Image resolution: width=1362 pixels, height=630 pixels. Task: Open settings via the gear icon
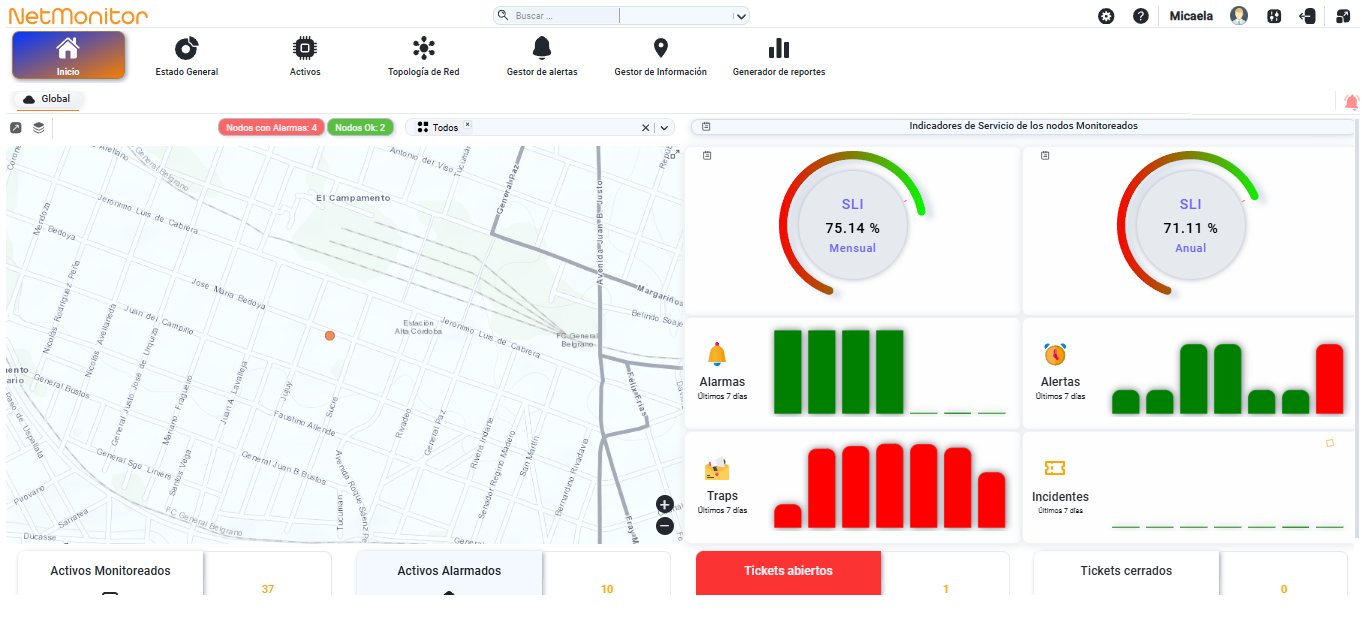[x=1106, y=16]
